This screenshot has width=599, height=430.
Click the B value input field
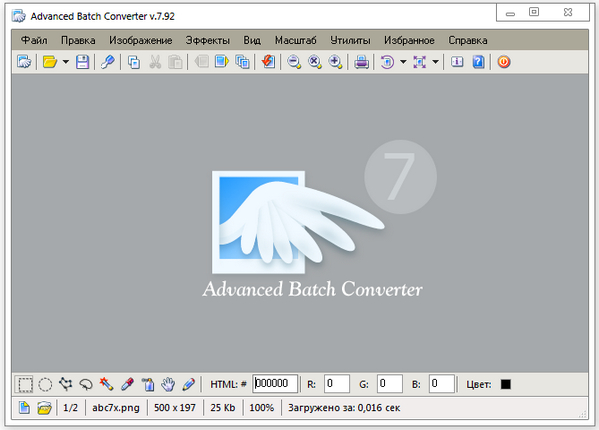pos(442,383)
